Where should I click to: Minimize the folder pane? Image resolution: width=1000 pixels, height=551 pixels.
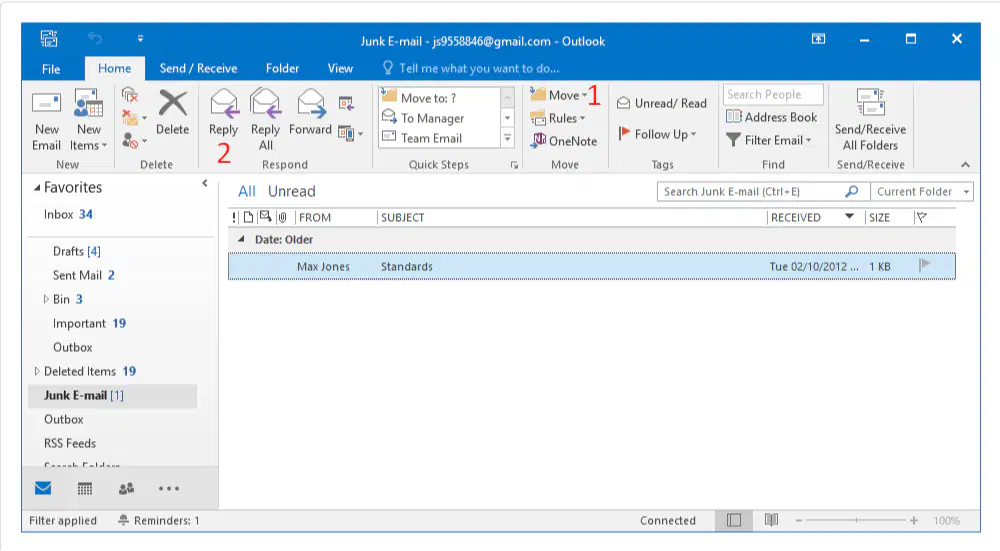click(205, 184)
